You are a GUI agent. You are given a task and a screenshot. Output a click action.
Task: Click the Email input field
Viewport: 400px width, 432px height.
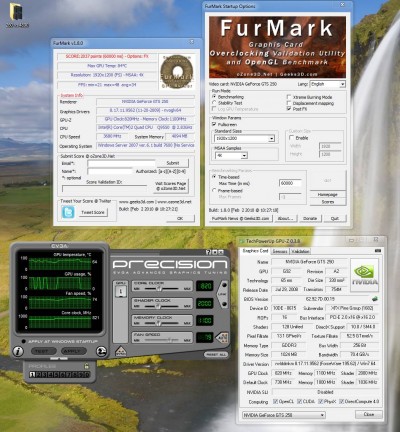(121, 163)
